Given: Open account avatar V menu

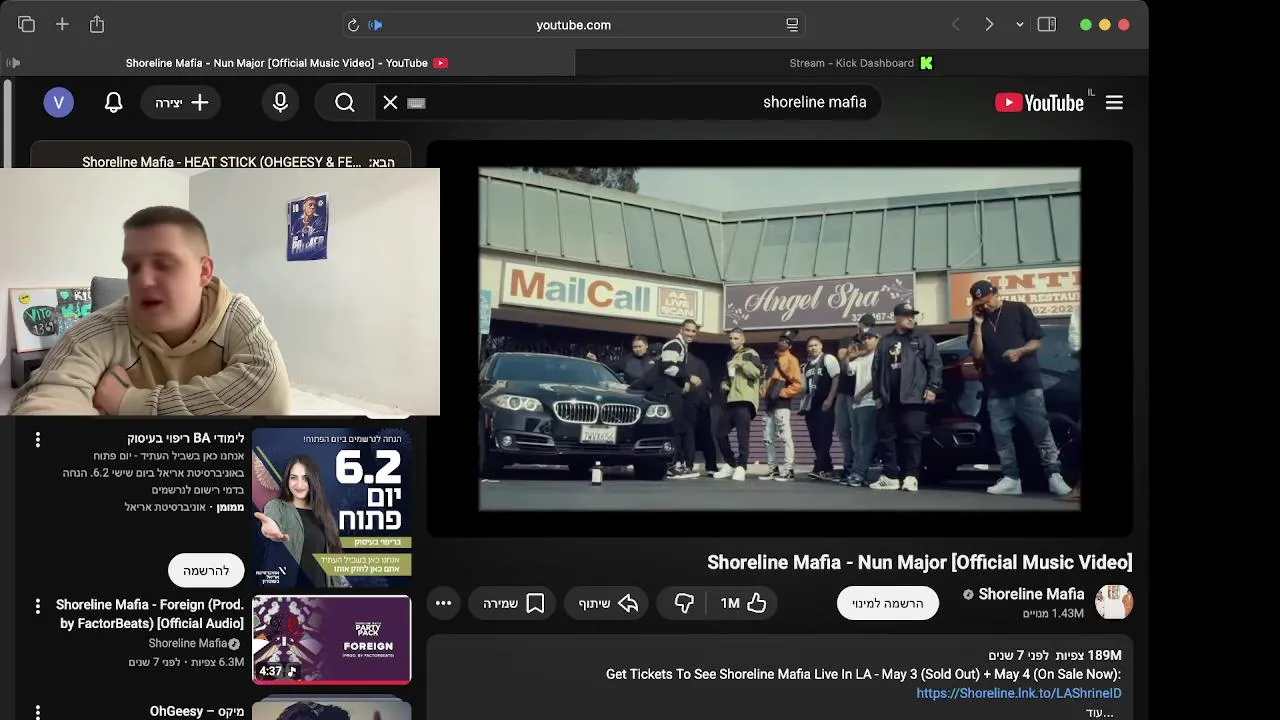Looking at the screenshot, I should [58, 102].
